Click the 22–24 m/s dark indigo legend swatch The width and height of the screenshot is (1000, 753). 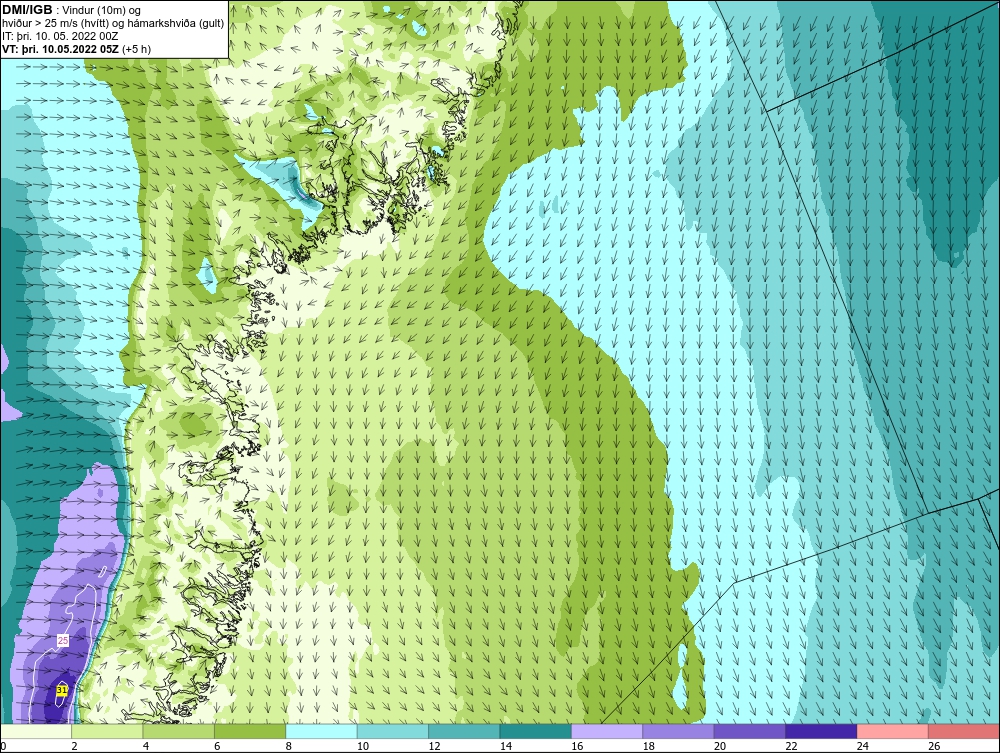(x=821, y=731)
